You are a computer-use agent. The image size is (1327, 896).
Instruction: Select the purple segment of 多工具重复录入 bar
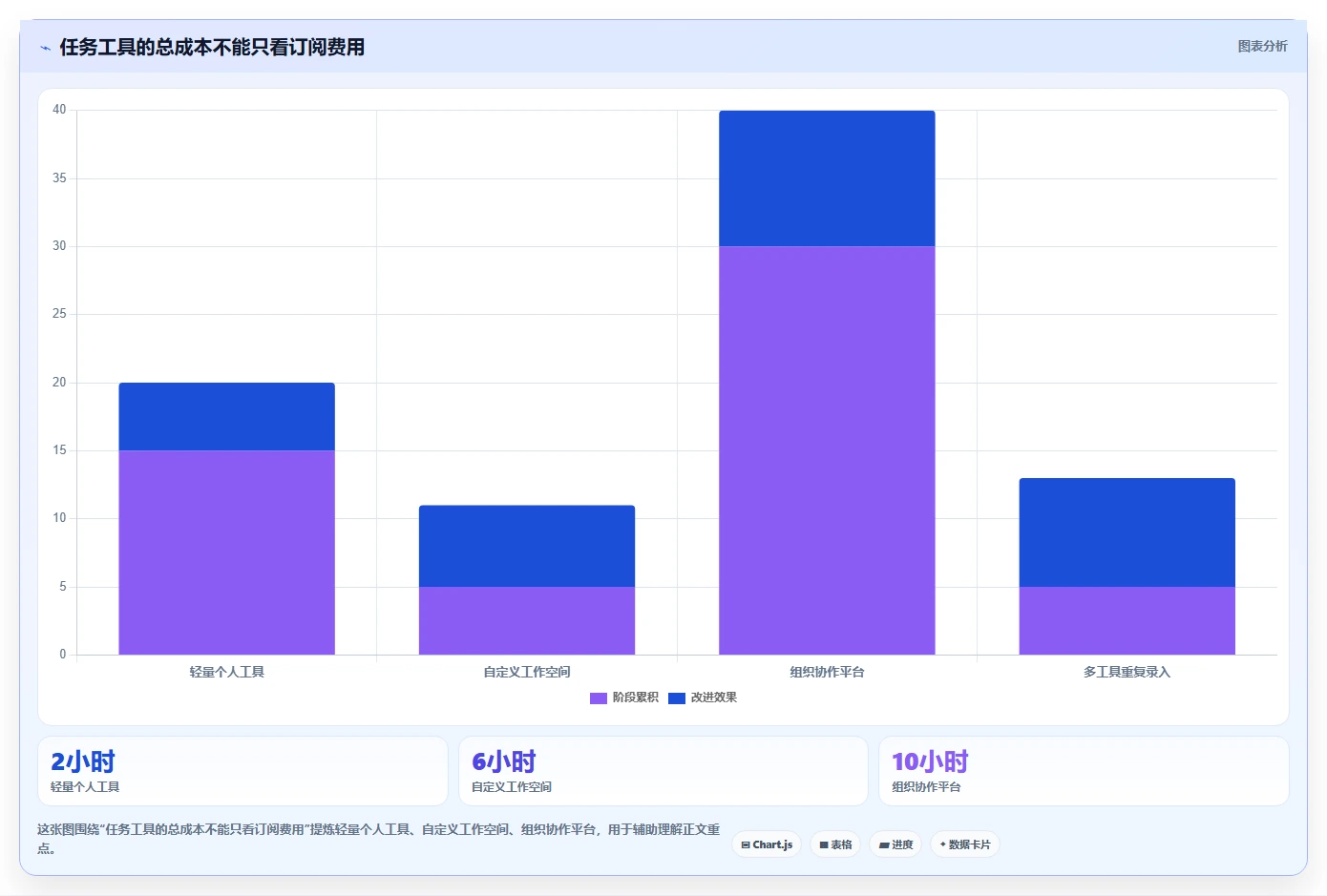(x=1127, y=620)
